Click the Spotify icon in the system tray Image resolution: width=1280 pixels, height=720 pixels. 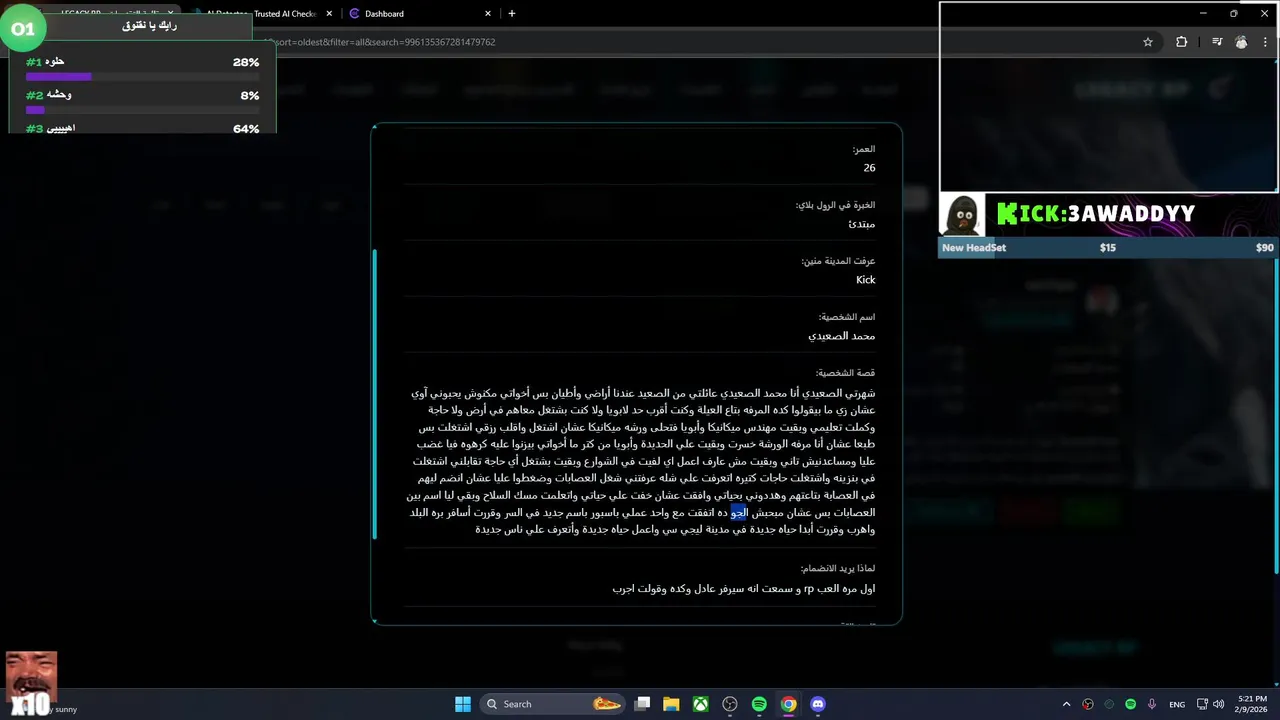1131,704
